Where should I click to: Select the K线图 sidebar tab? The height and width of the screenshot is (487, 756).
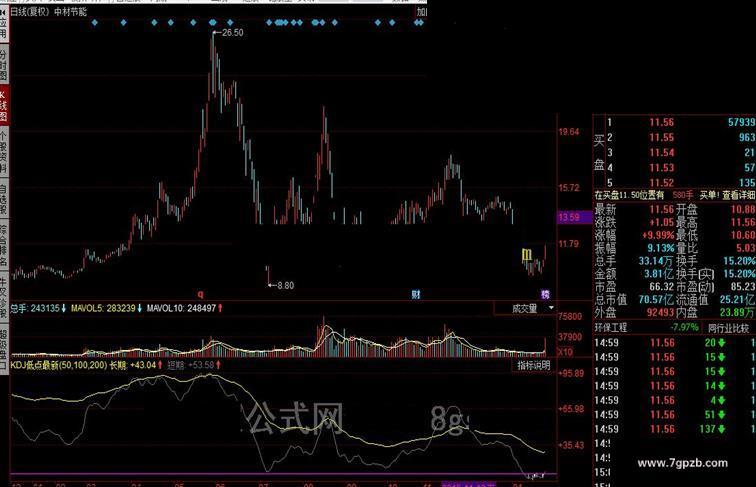[x=3, y=106]
